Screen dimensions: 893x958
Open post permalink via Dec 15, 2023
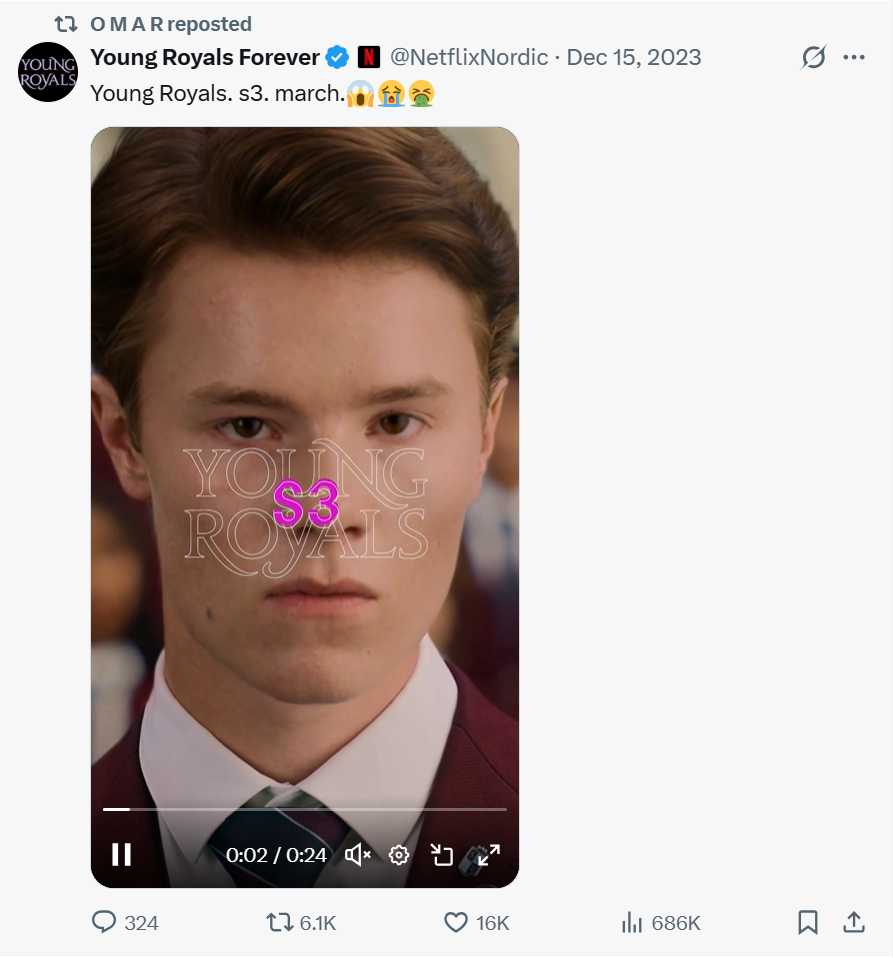tap(634, 57)
